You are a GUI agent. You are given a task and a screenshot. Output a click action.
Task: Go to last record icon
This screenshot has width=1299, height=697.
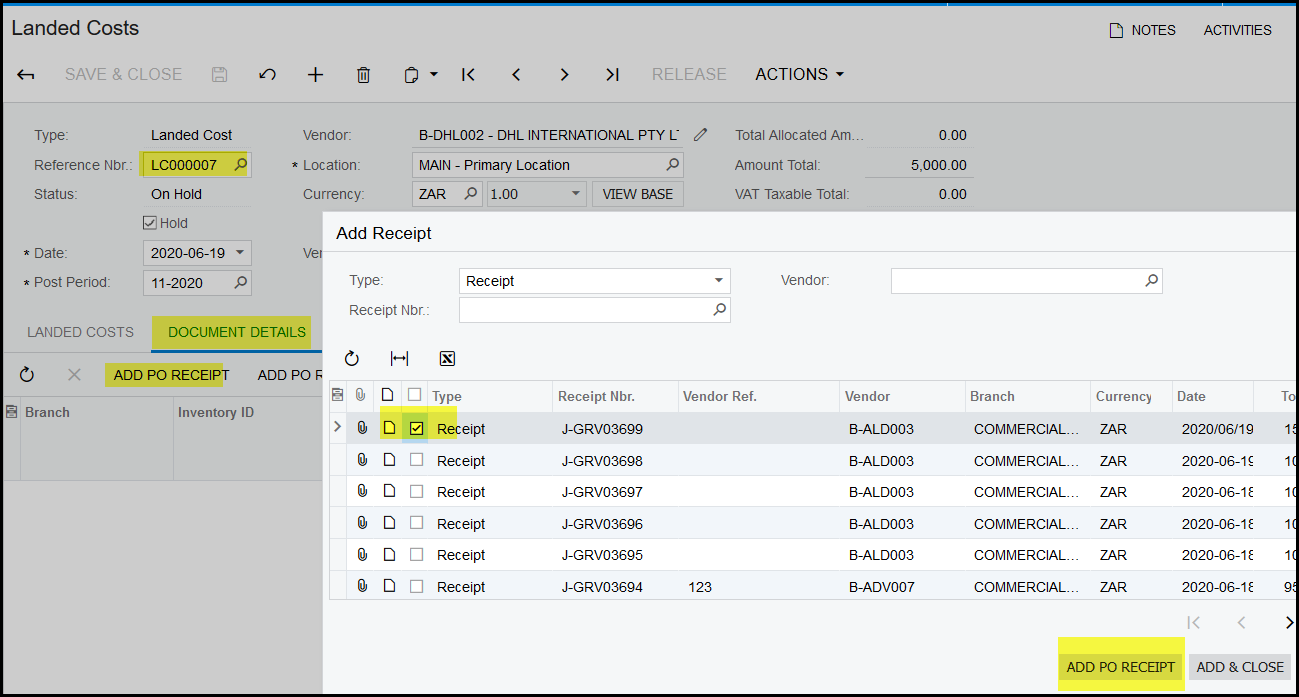[x=612, y=75]
